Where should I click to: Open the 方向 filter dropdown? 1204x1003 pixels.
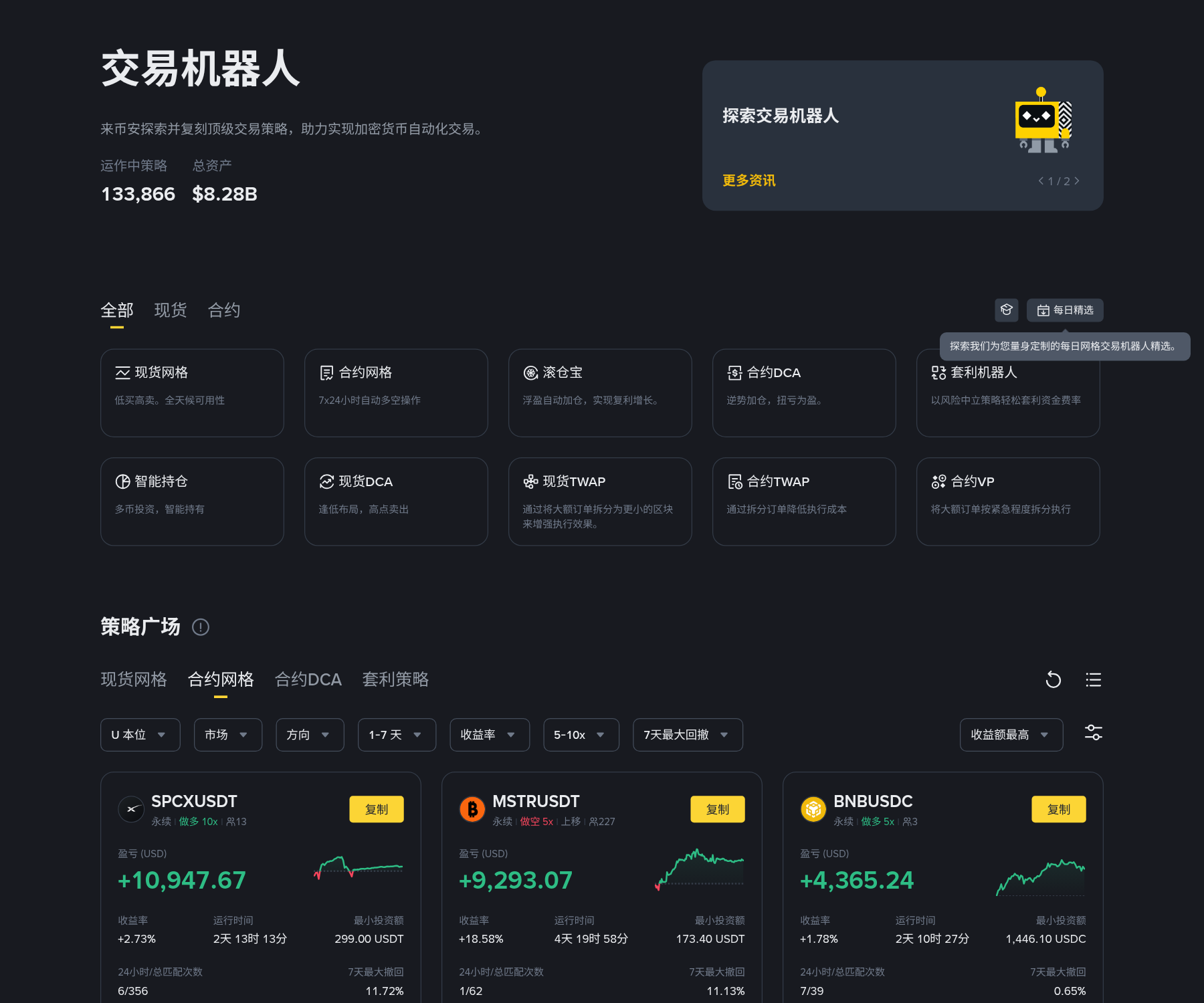310,735
